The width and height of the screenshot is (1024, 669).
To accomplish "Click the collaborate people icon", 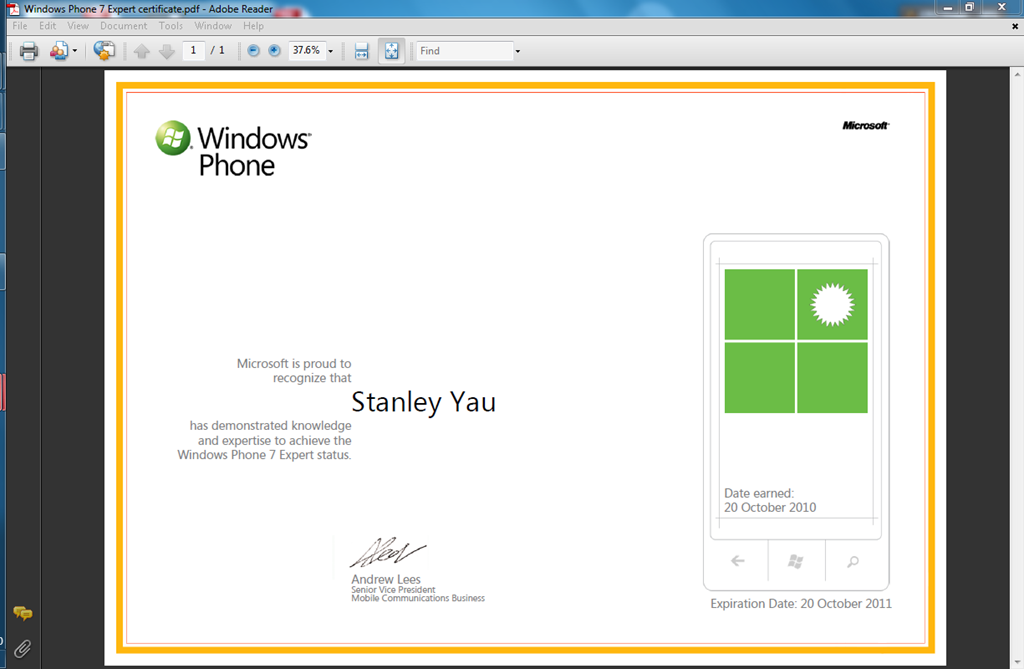I will click(x=59, y=51).
